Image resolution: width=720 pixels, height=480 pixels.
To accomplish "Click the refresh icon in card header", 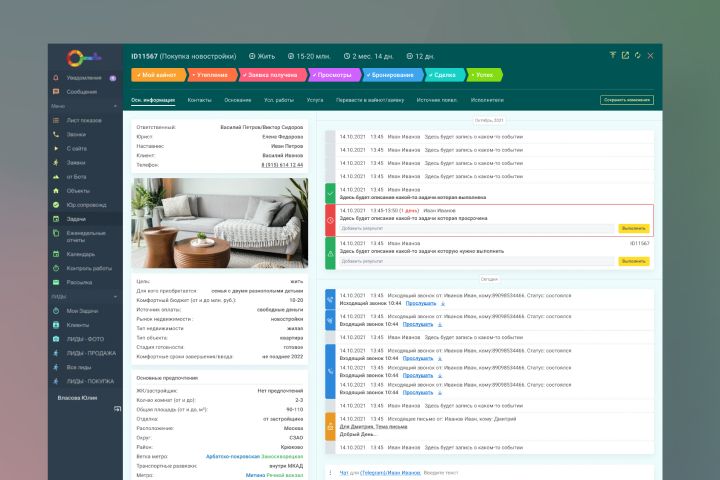I will 637,55.
